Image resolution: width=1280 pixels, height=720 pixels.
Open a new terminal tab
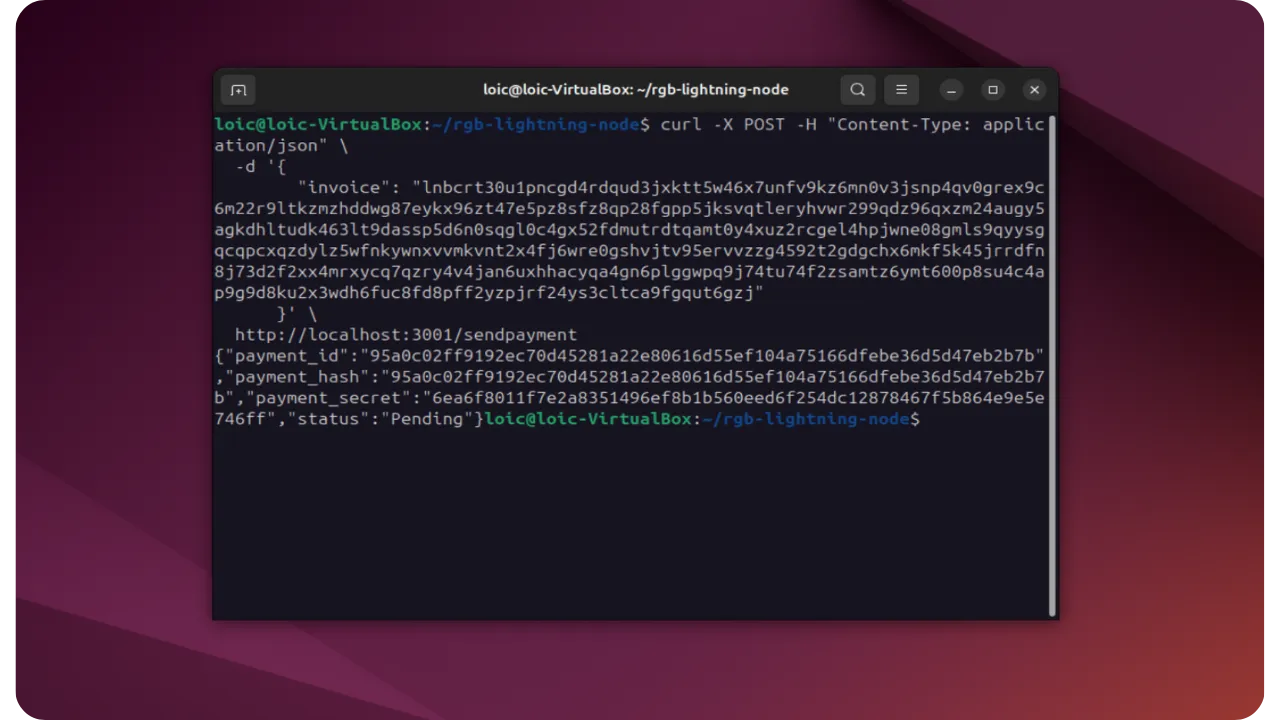click(x=238, y=90)
